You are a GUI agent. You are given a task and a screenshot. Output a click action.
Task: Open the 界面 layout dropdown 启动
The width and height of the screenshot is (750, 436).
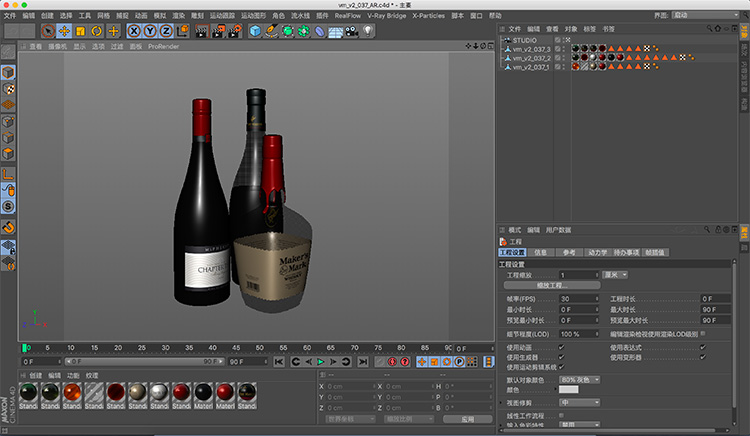pyautogui.click(x=706, y=15)
